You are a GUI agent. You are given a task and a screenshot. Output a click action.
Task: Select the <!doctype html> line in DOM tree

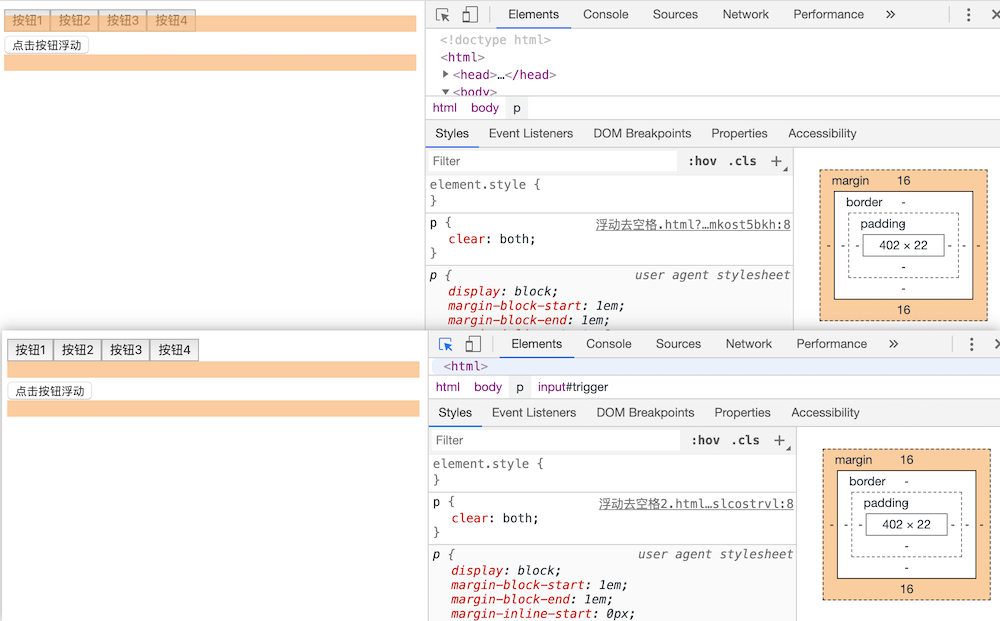click(x=495, y=40)
